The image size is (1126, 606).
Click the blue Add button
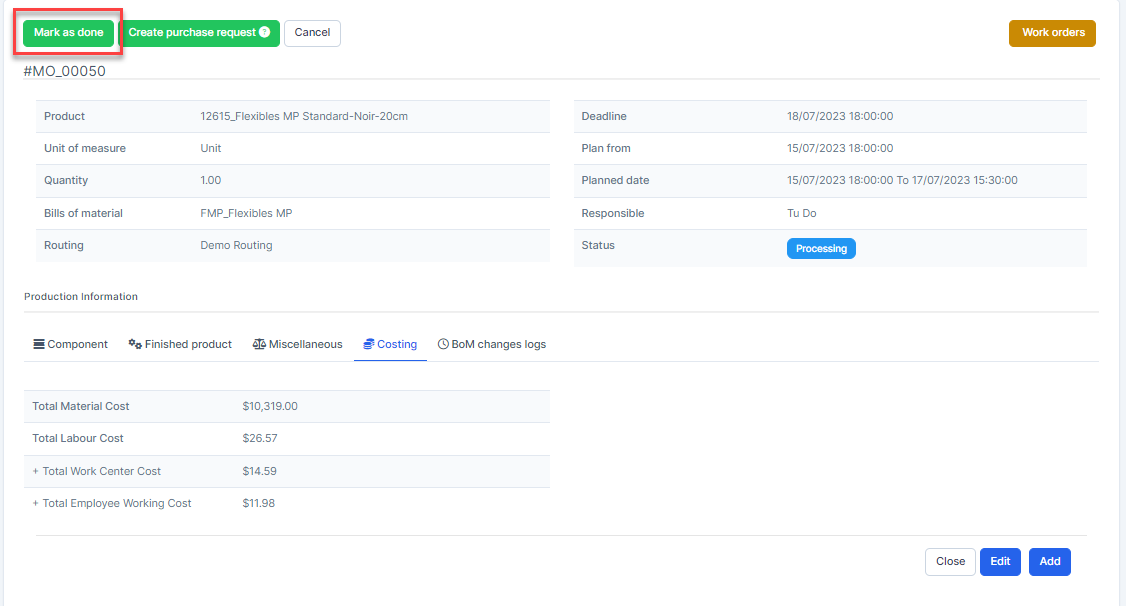point(1049,562)
